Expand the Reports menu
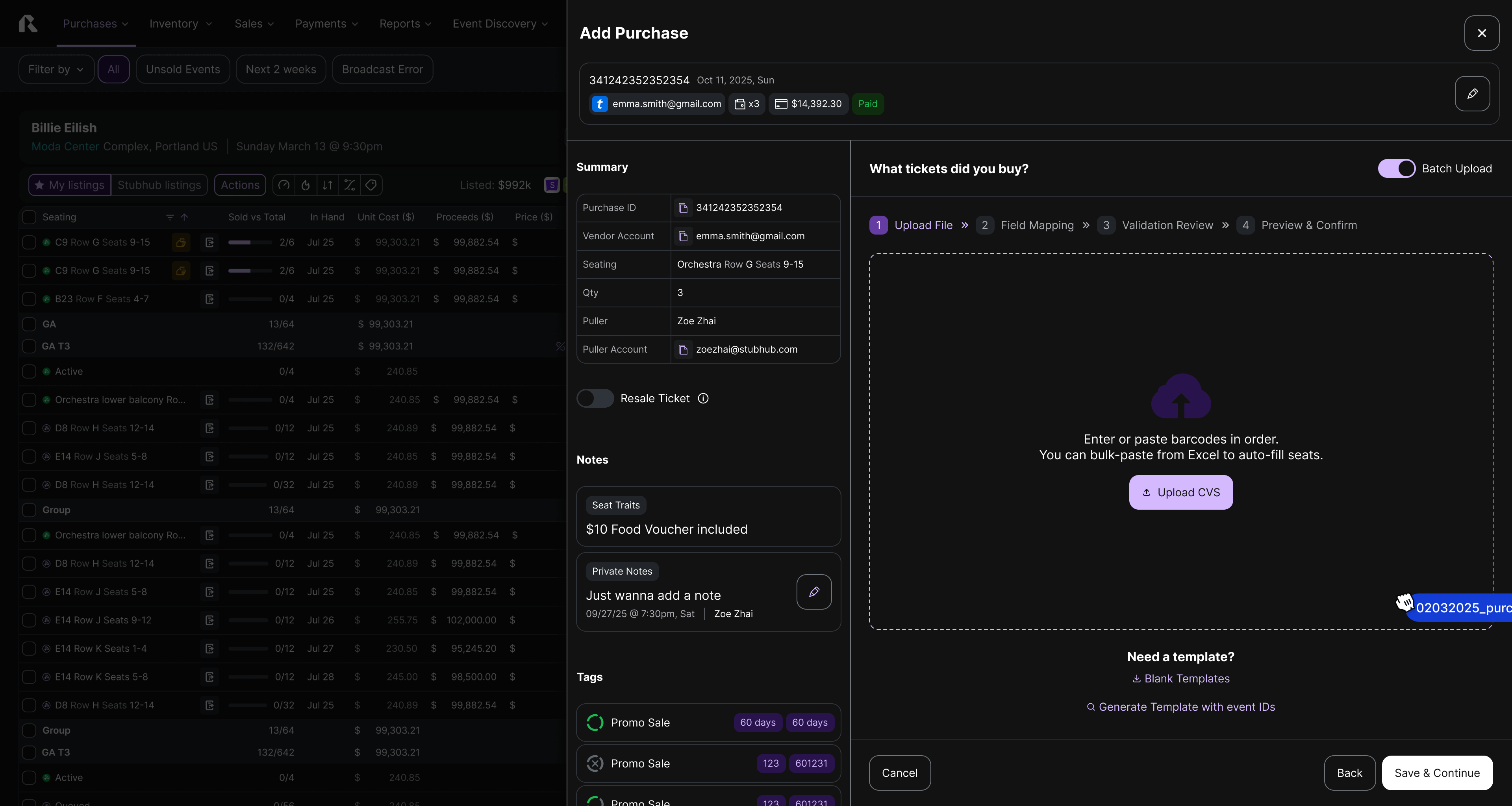 coord(405,24)
